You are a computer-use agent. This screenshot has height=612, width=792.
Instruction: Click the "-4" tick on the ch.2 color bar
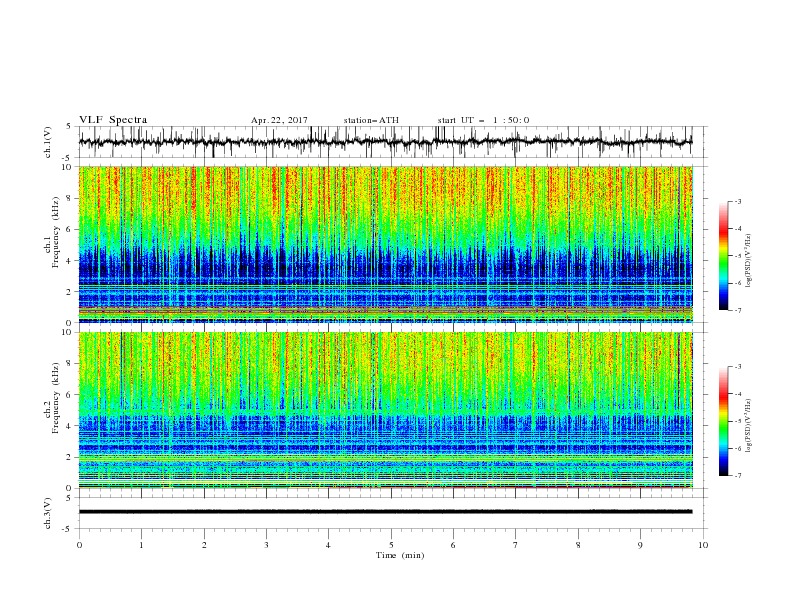pyautogui.click(x=738, y=394)
